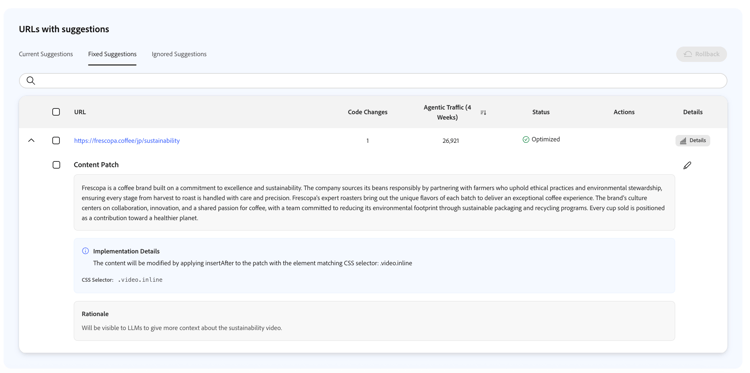The height and width of the screenshot is (373, 750).
Task: Click the traffic value 26,921
Action: pyautogui.click(x=451, y=141)
